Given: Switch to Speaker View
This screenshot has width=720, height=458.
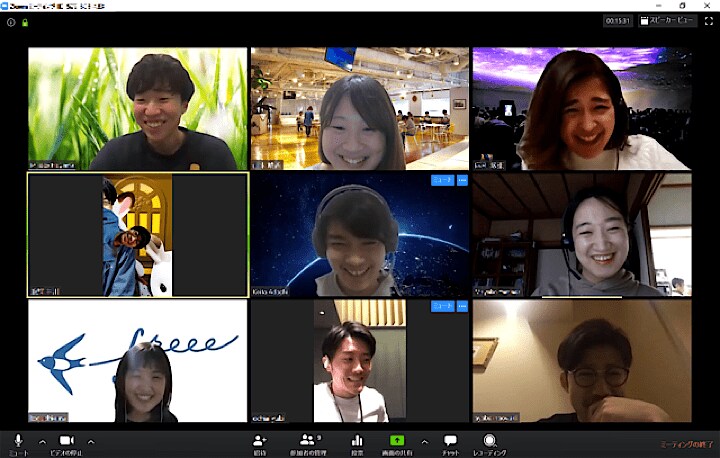Looking at the screenshot, I should (x=672, y=20).
